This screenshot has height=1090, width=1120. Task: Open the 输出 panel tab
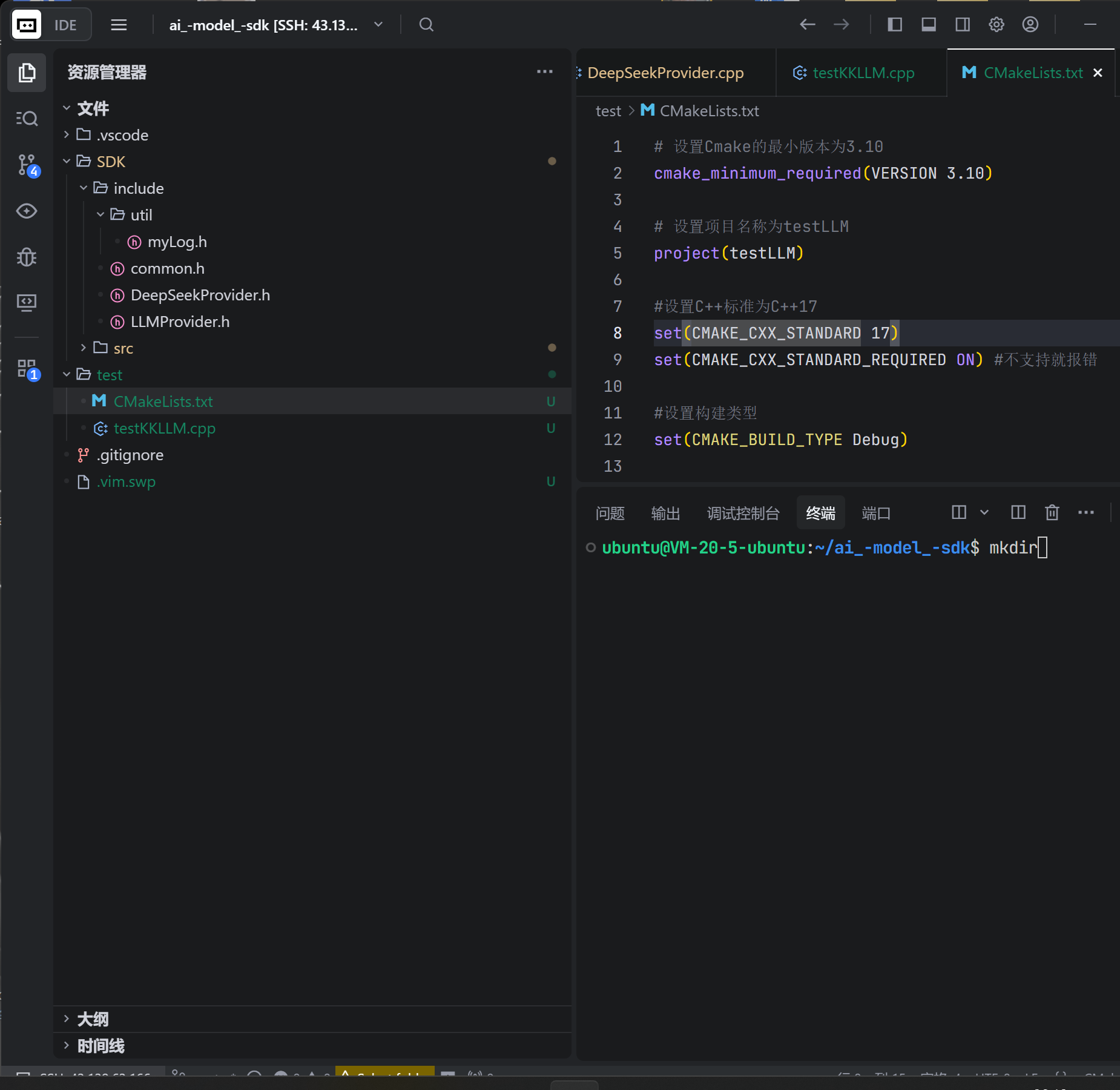pos(665,514)
